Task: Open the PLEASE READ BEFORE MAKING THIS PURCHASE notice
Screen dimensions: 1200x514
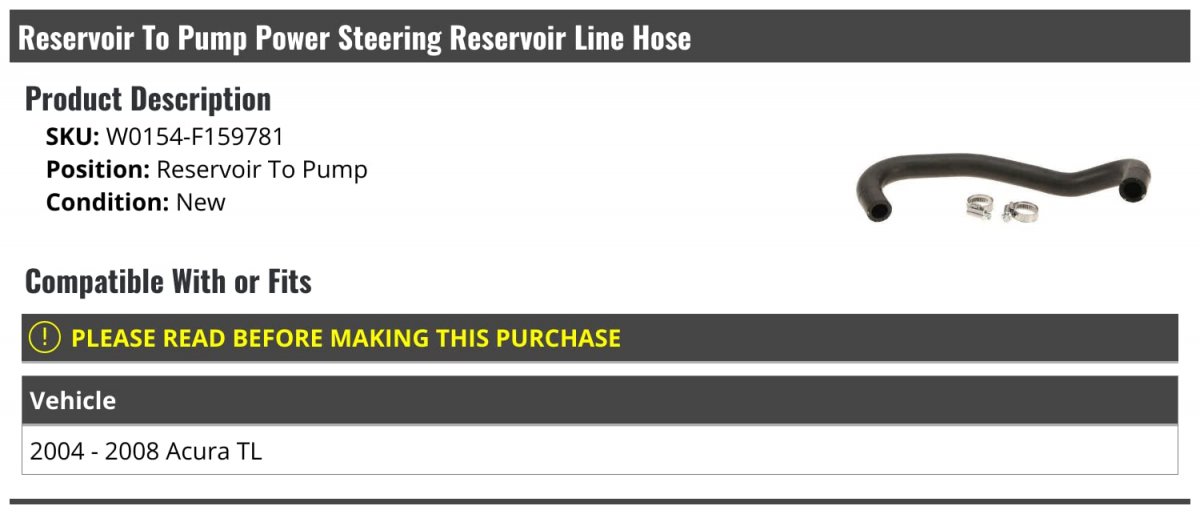Action: coord(346,338)
